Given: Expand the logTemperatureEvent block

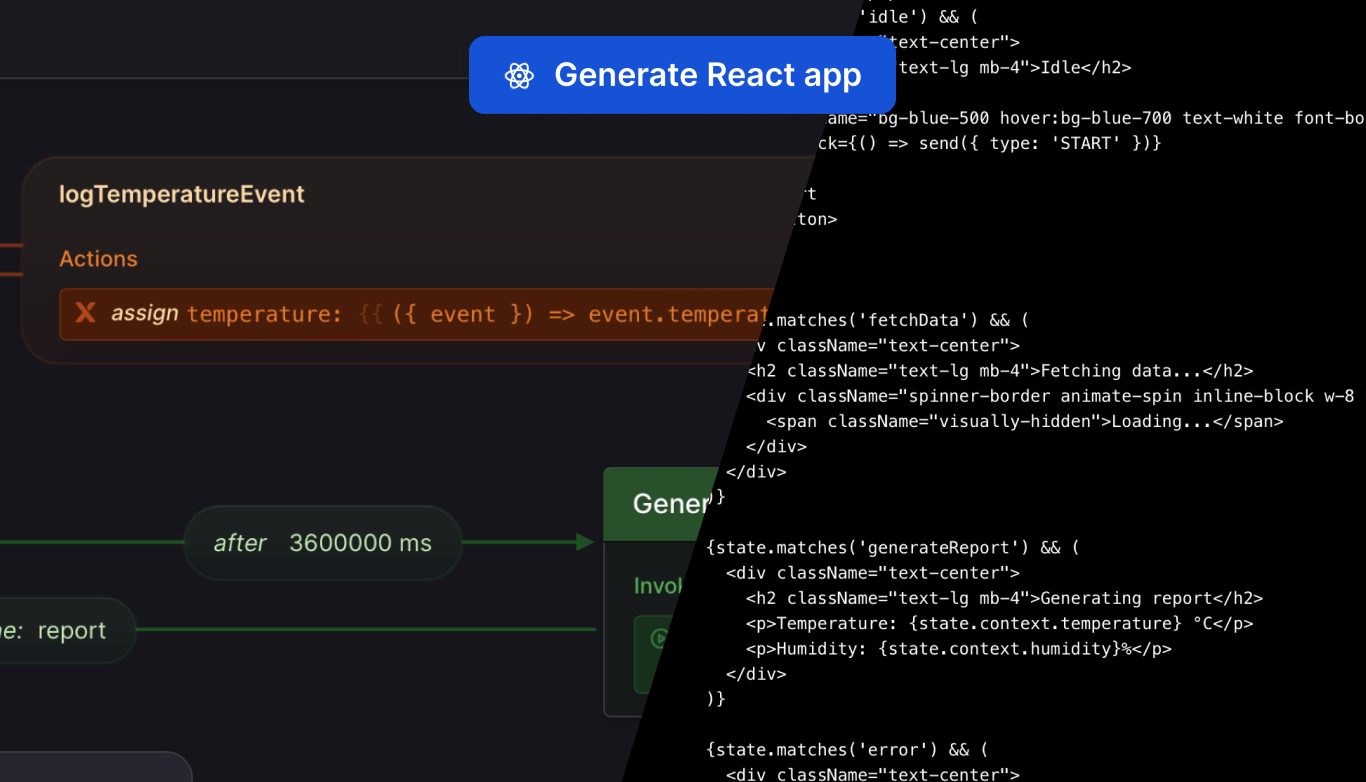Looking at the screenshot, I should click(x=181, y=194).
